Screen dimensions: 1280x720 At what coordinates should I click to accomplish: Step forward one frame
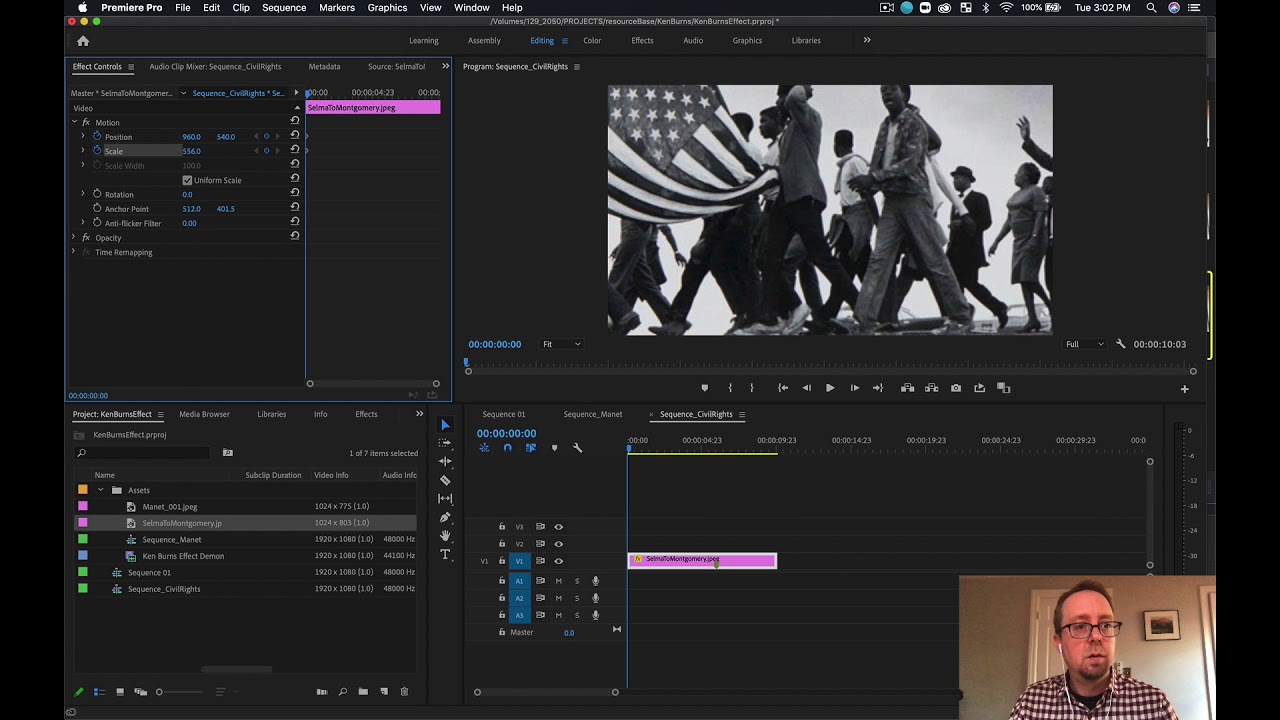[854, 388]
